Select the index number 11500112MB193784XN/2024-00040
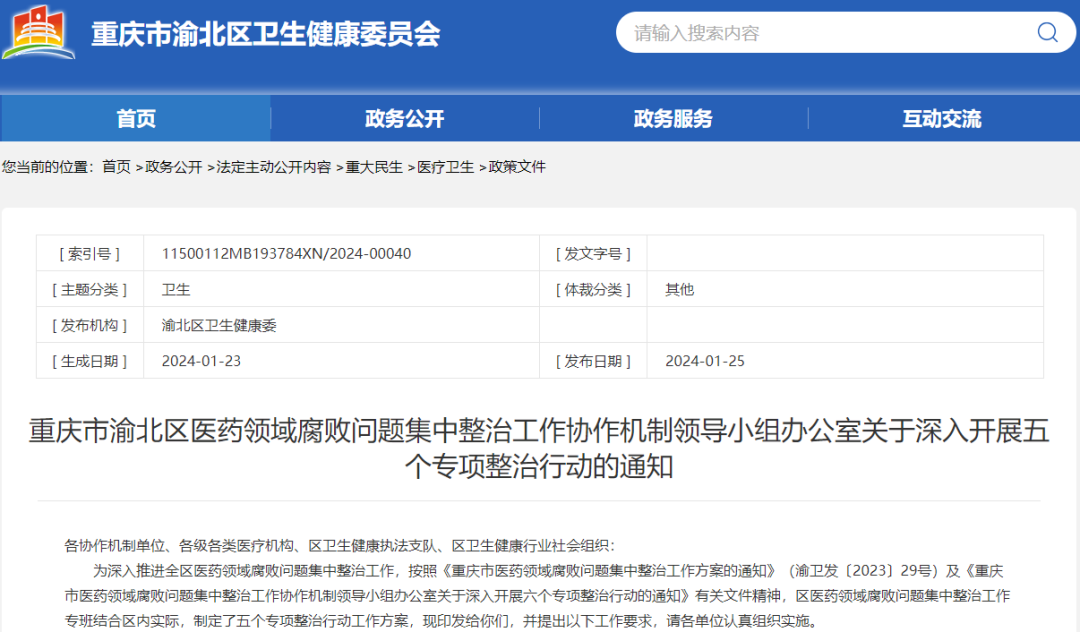Viewport: 1080px width, 632px height. 287,253
